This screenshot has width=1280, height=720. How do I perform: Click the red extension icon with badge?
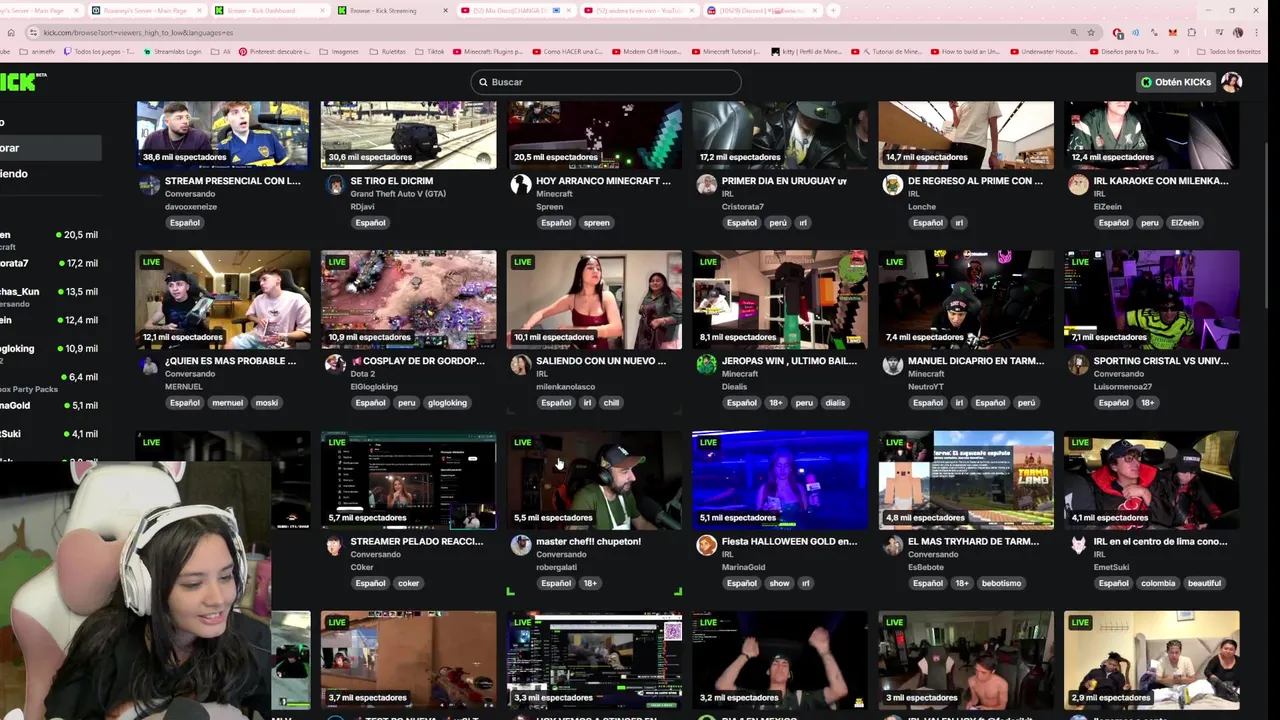(x=1118, y=32)
